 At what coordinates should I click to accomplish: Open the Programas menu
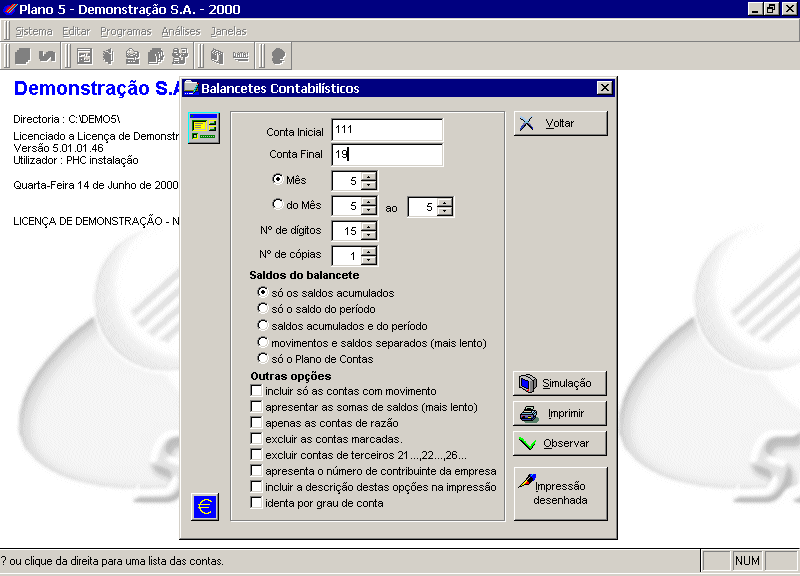[126, 31]
